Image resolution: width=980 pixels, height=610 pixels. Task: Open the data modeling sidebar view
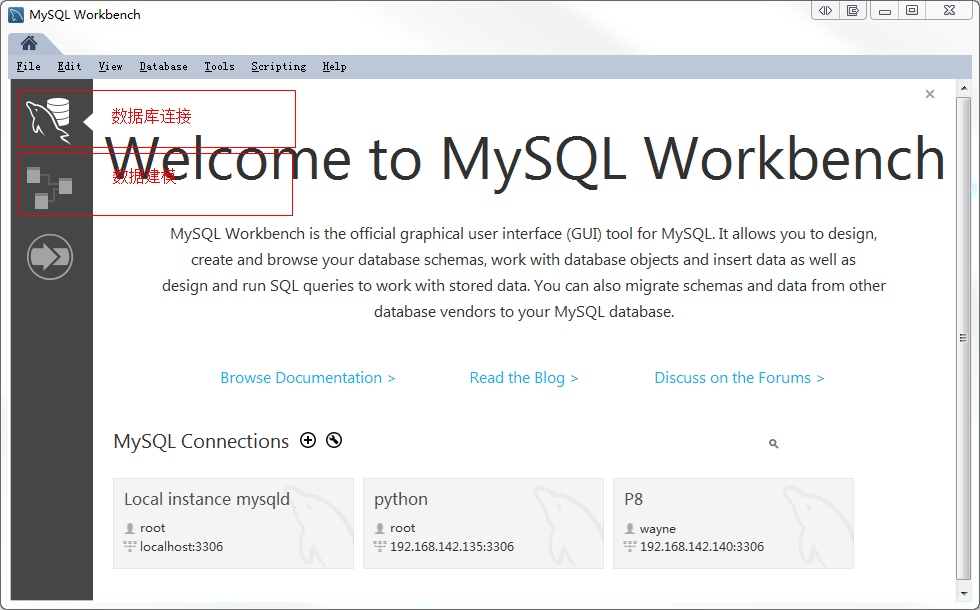pyautogui.click(x=49, y=188)
